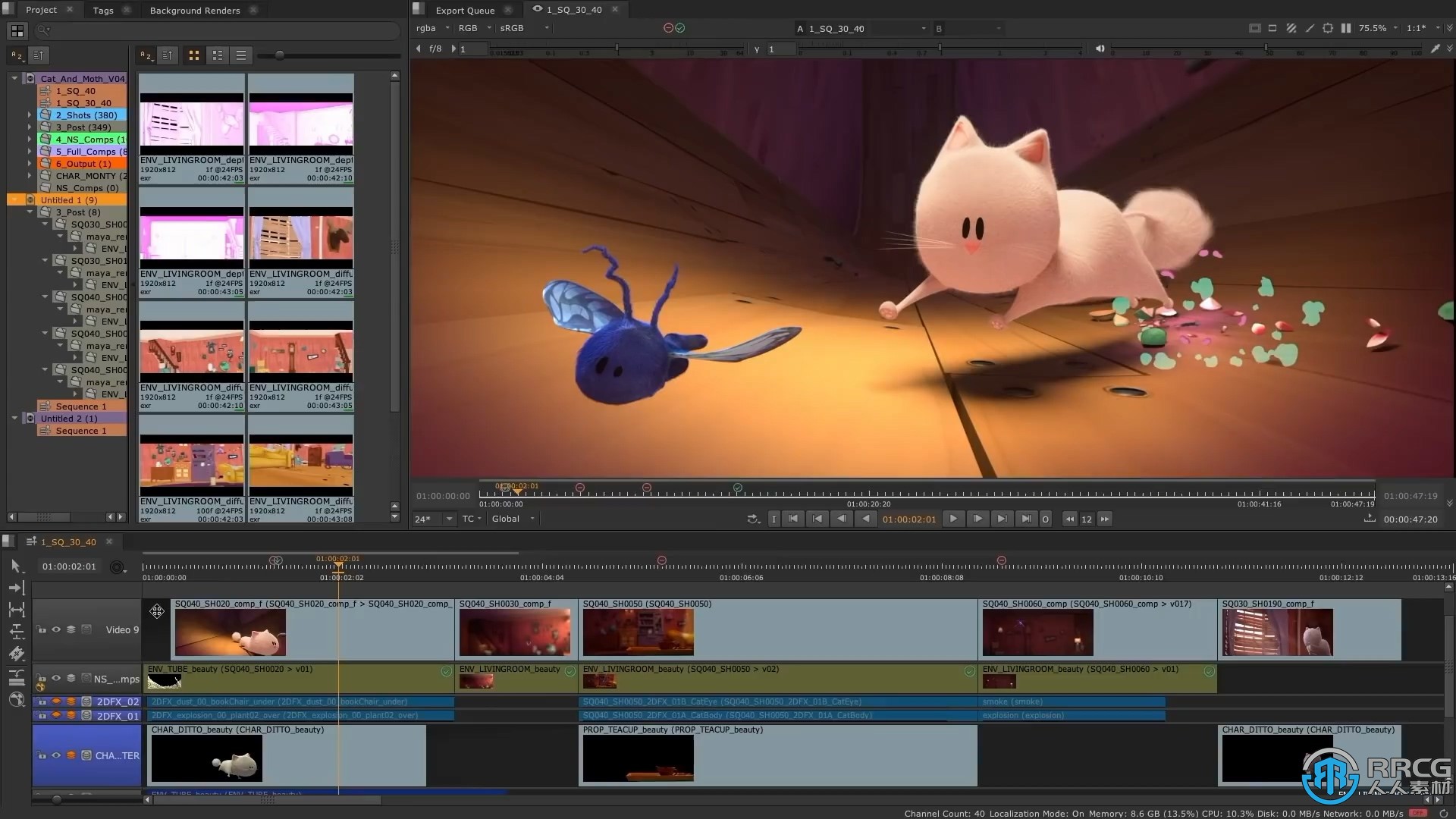This screenshot has height=819, width=1456.
Task: Click the go-to-start button in playback controls
Action: point(793,518)
